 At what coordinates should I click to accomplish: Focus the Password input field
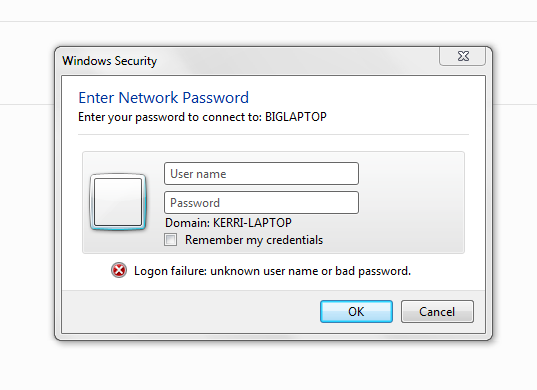(261, 203)
